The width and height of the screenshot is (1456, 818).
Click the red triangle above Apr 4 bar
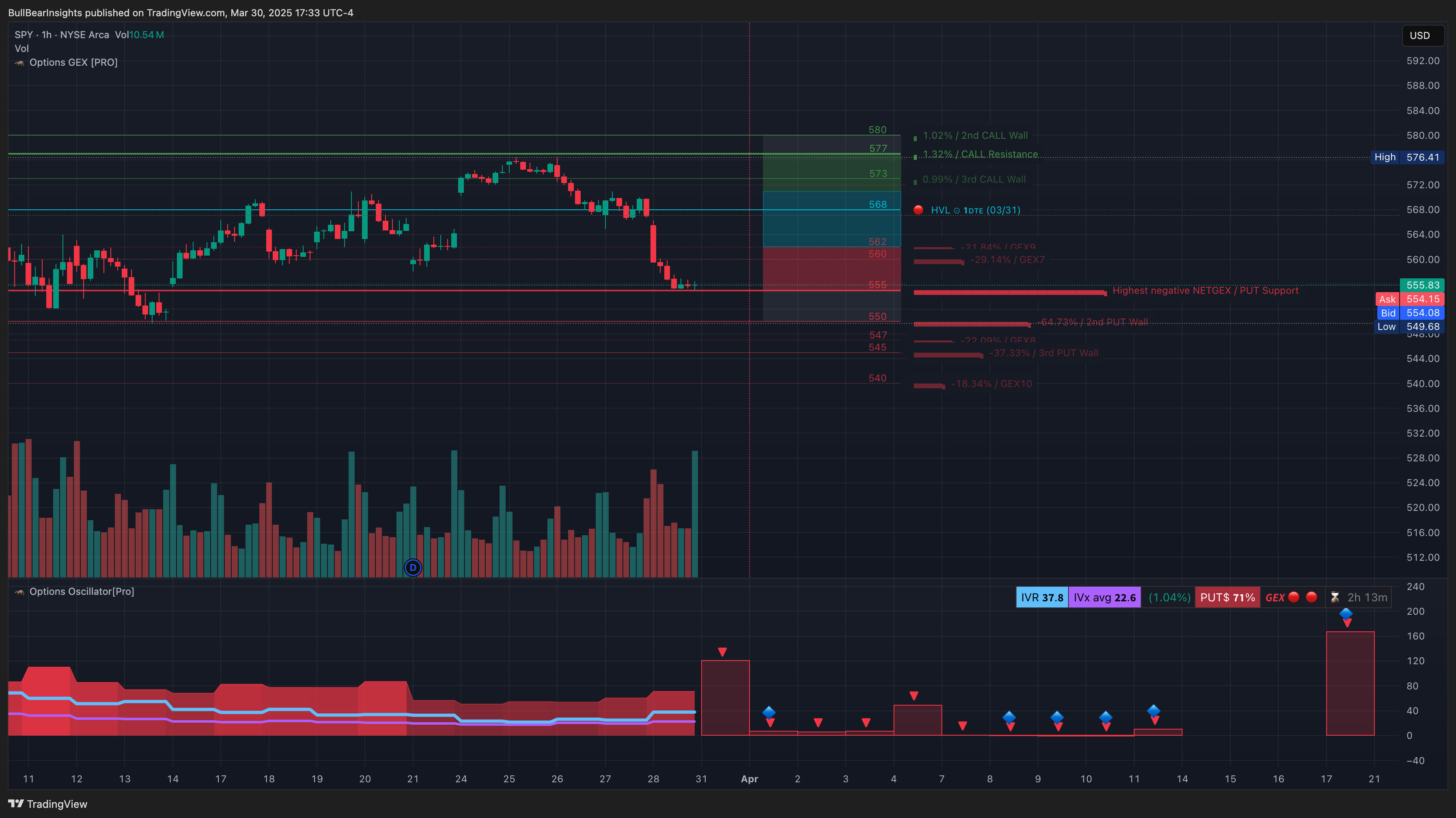914,695
